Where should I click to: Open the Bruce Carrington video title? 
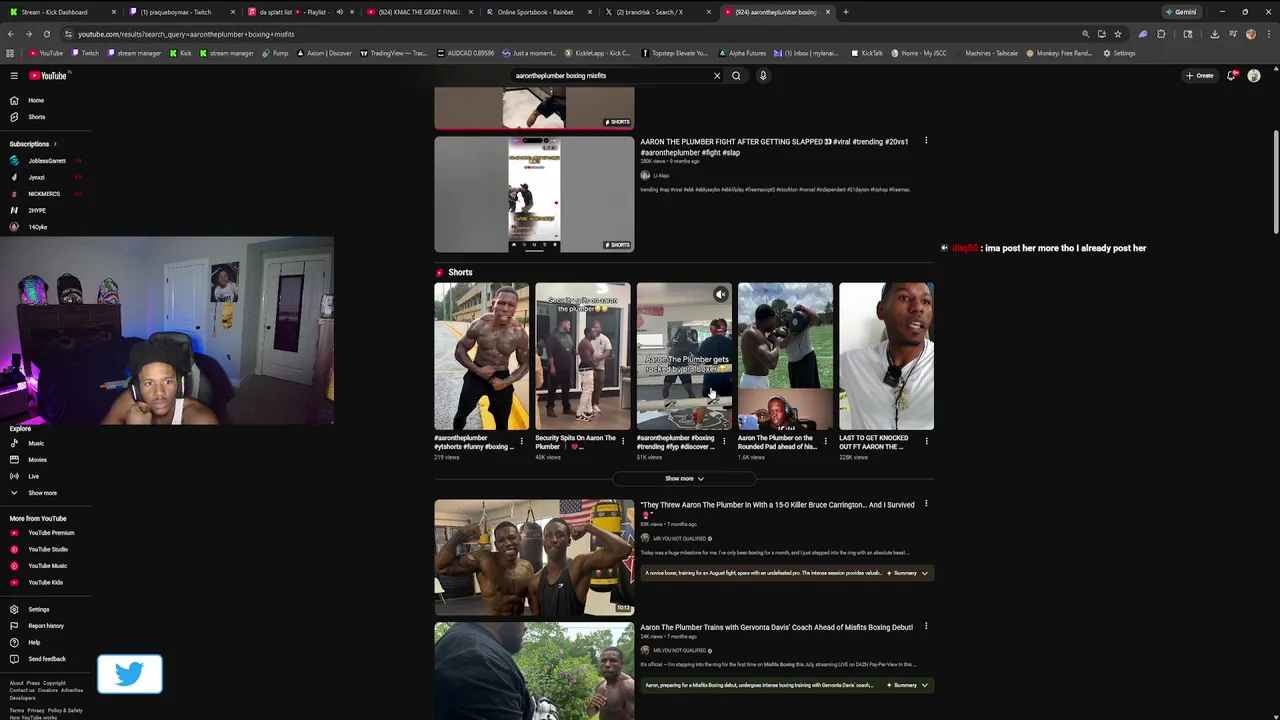click(777, 505)
